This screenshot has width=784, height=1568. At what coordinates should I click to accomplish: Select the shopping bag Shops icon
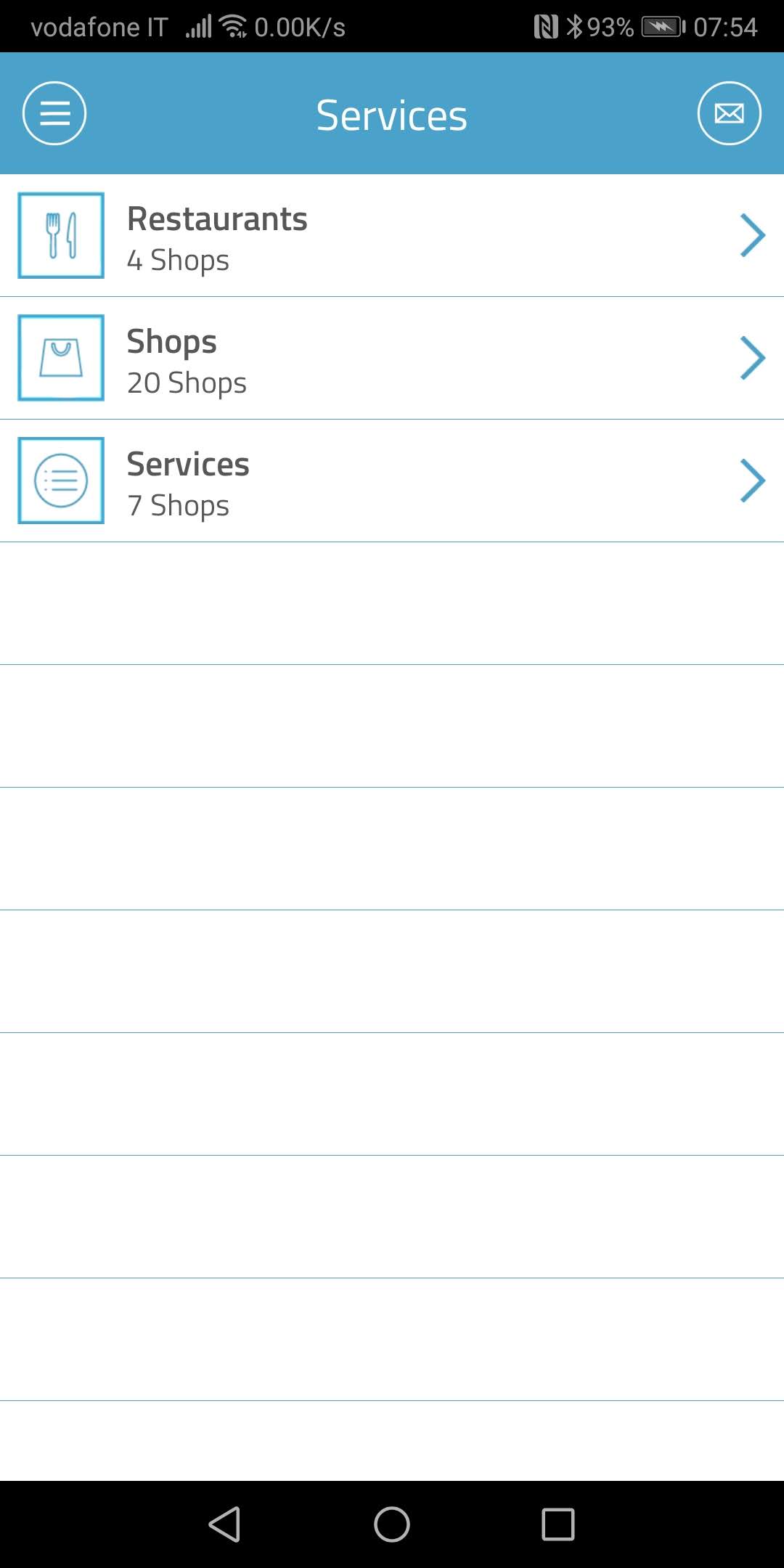pyautogui.click(x=61, y=358)
